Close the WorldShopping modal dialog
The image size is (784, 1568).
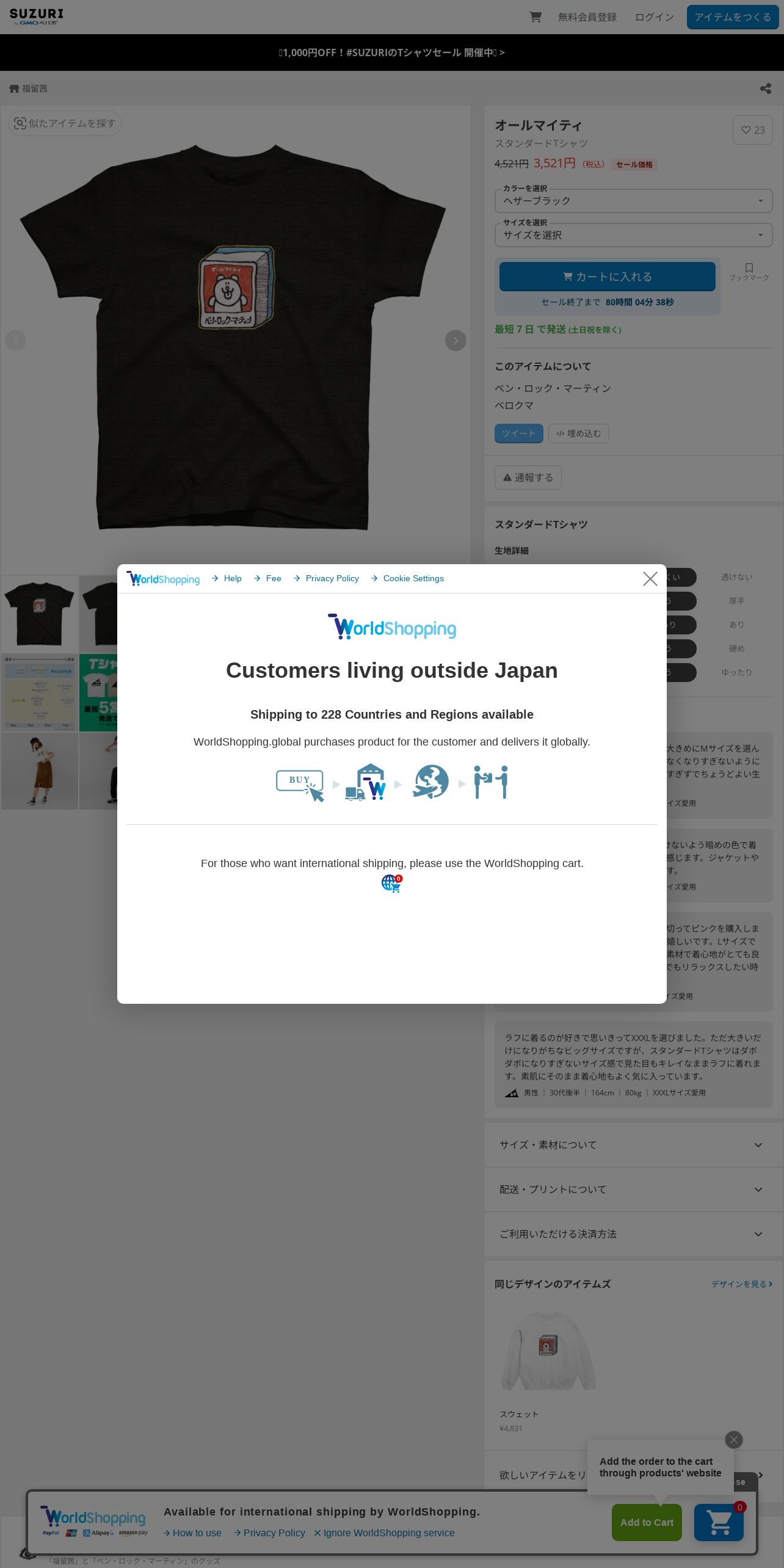point(650,579)
